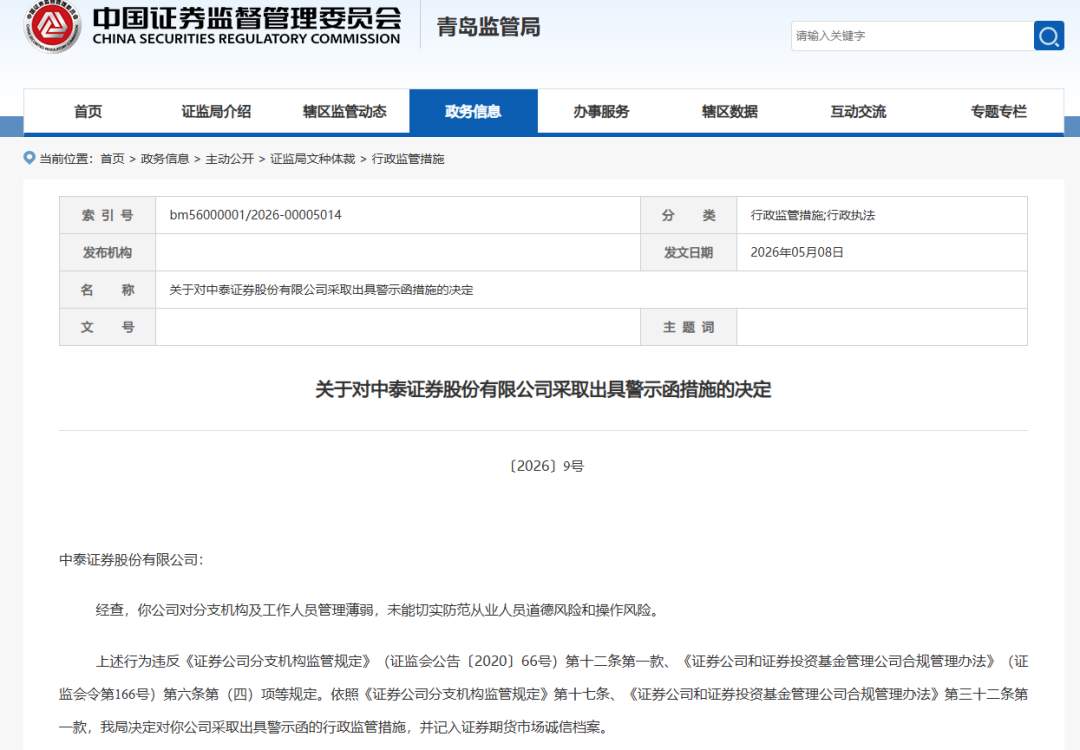This screenshot has height=750, width=1080.
Task: Open the 办事服务 navigation tab
Action: click(x=601, y=112)
